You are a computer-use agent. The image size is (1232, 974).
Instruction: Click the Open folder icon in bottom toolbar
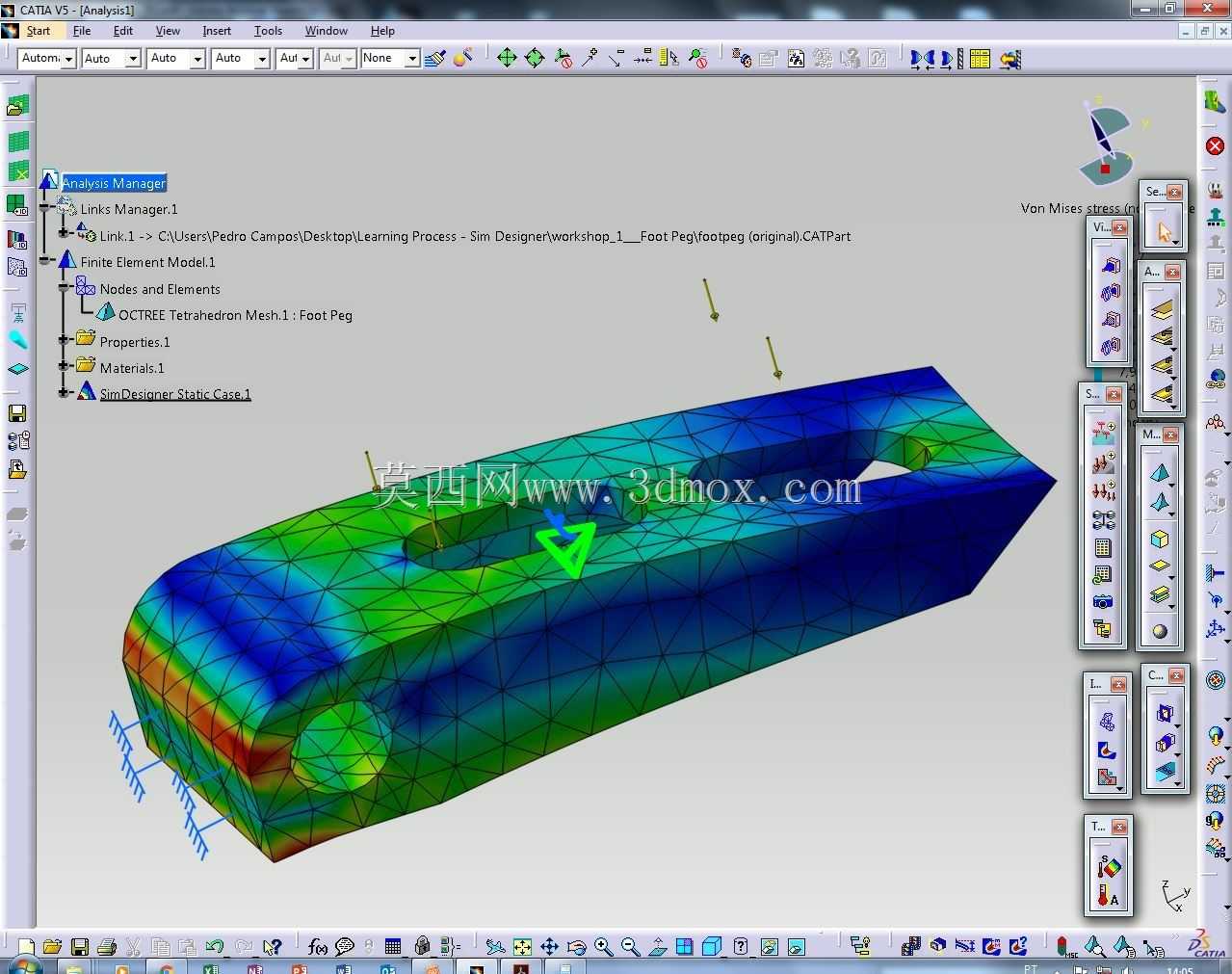pos(52,947)
